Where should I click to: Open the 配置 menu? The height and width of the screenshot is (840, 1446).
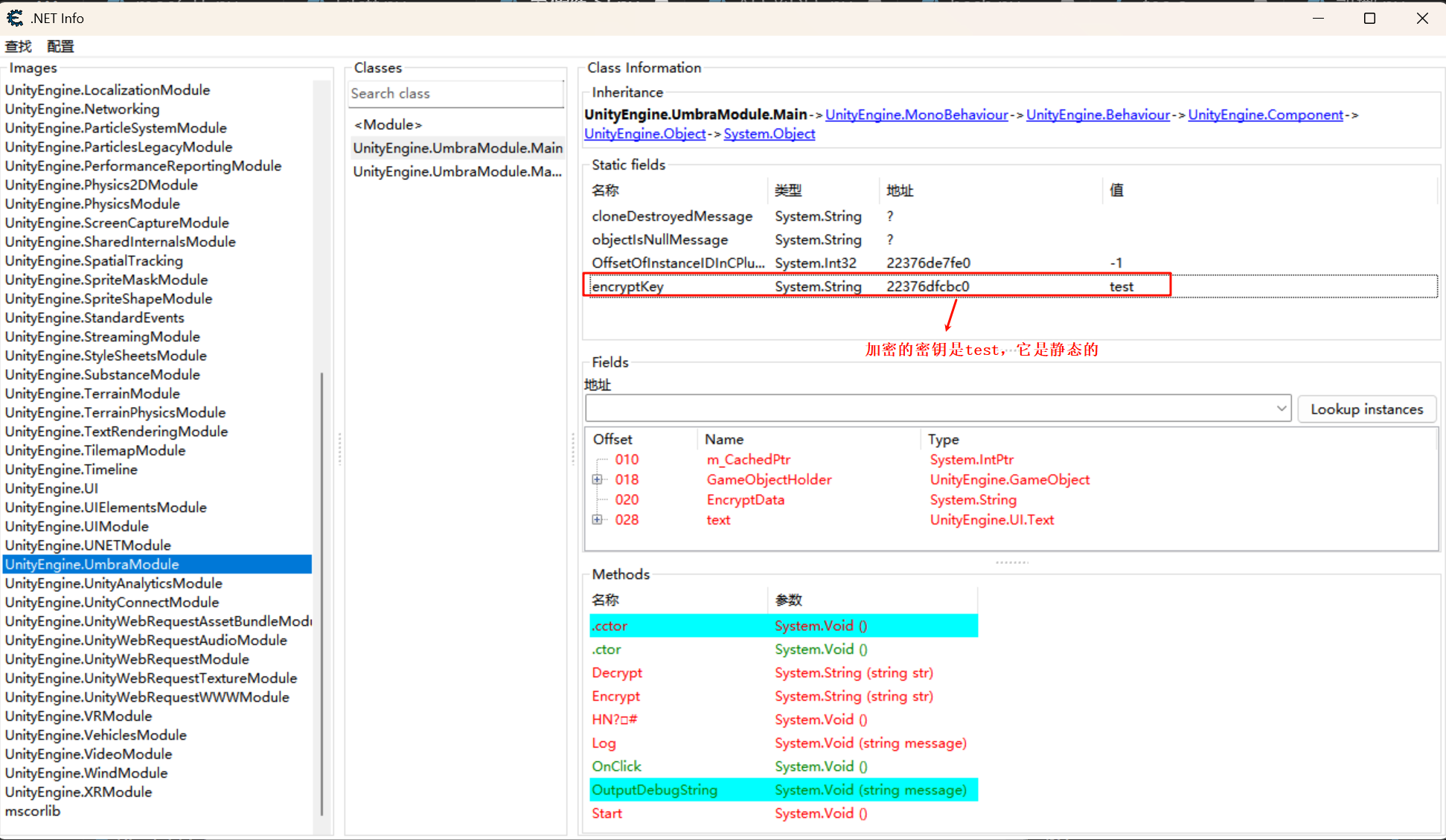[x=60, y=47]
